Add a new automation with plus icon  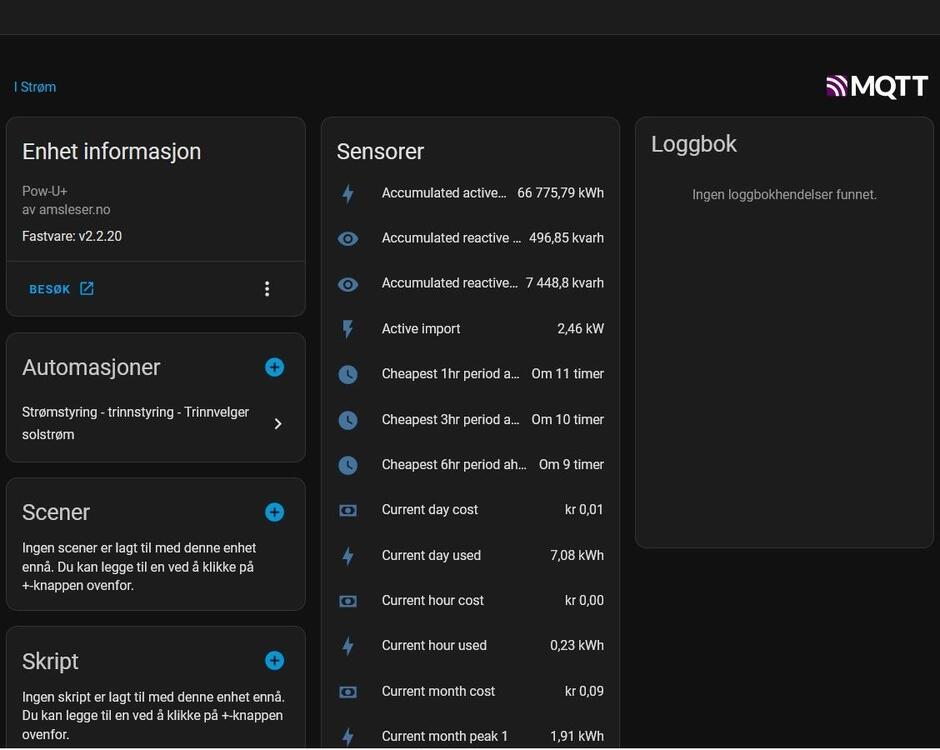pyautogui.click(x=274, y=368)
